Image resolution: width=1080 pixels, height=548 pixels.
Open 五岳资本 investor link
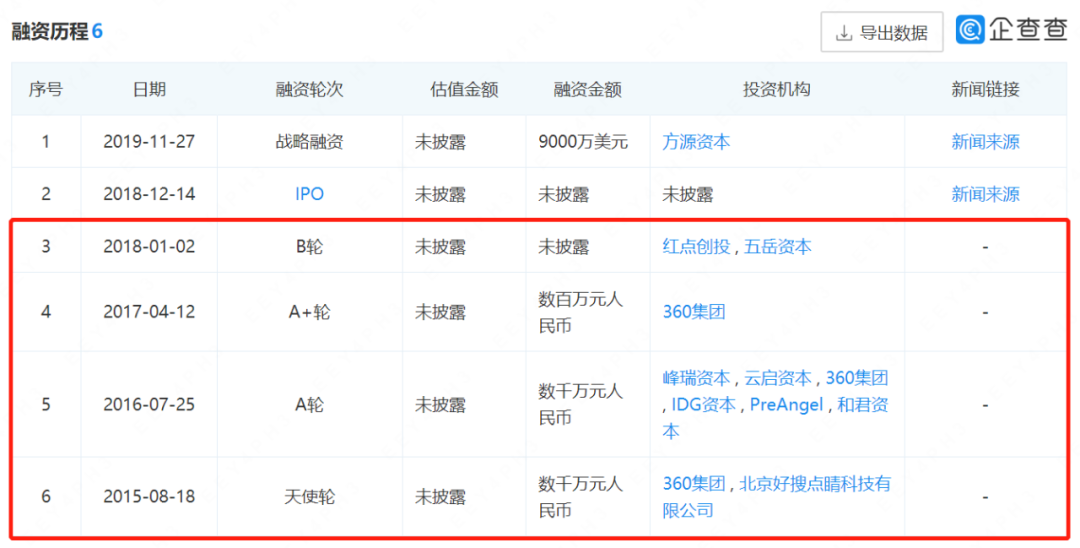[x=778, y=246]
